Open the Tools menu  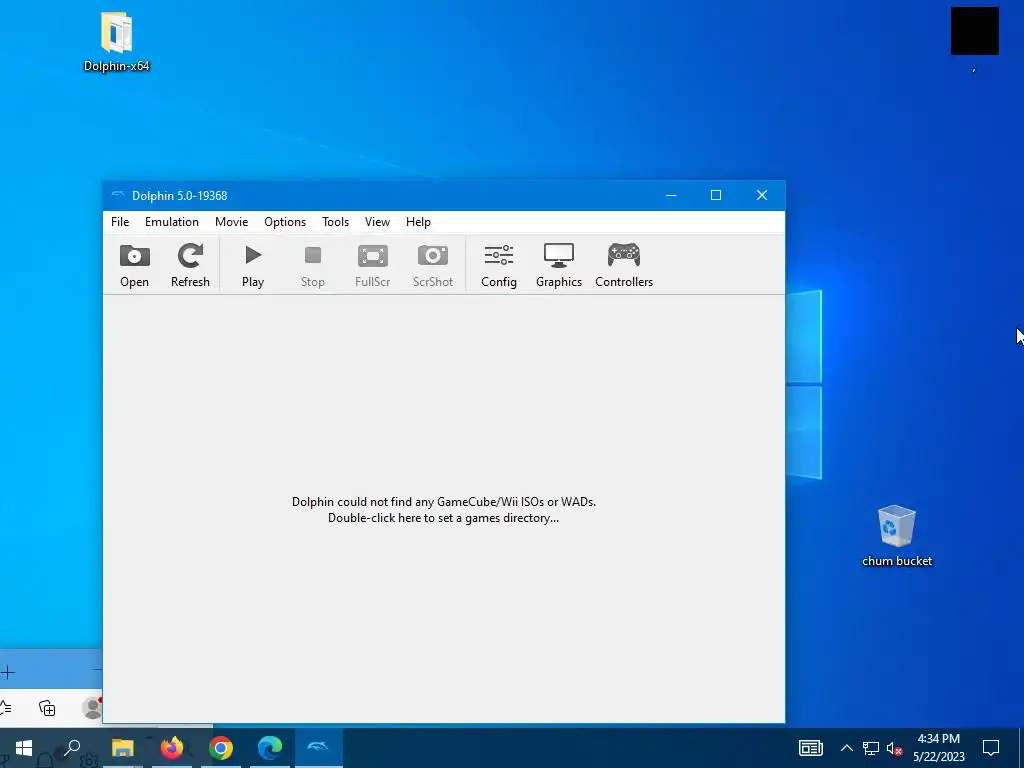pos(336,222)
